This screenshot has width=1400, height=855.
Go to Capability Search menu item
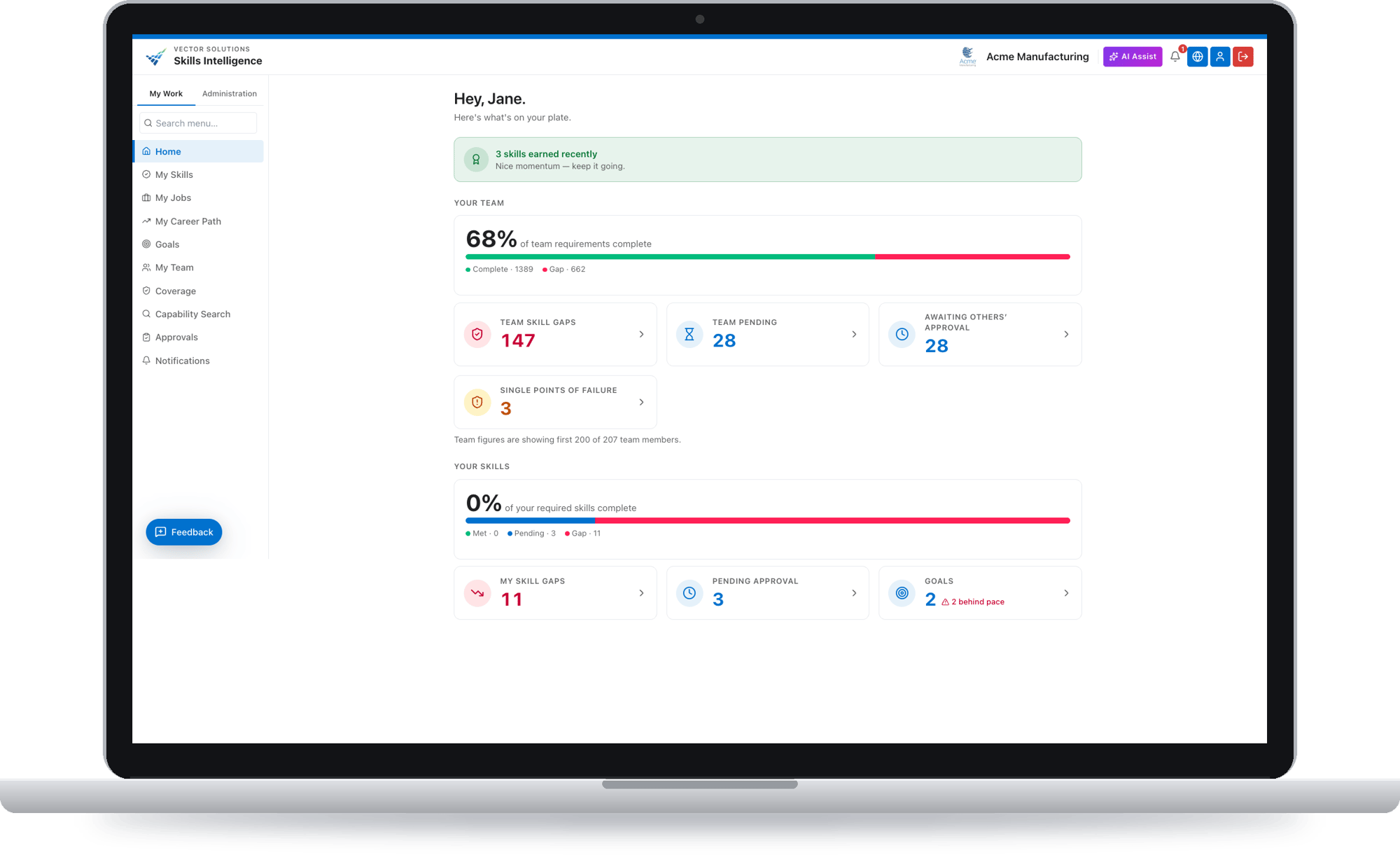pyautogui.click(x=198, y=314)
